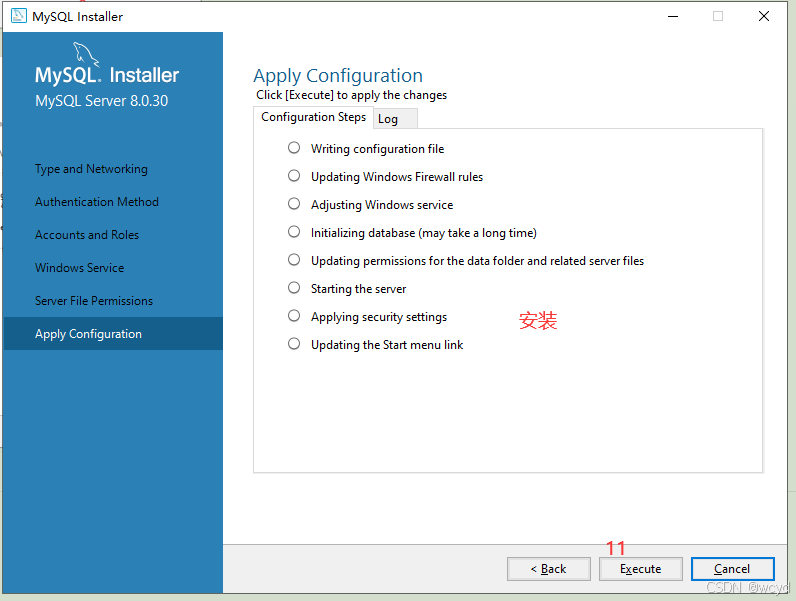Select the Writing configuration file step indicator
The width and height of the screenshot is (796, 601).
click(294, 148)
